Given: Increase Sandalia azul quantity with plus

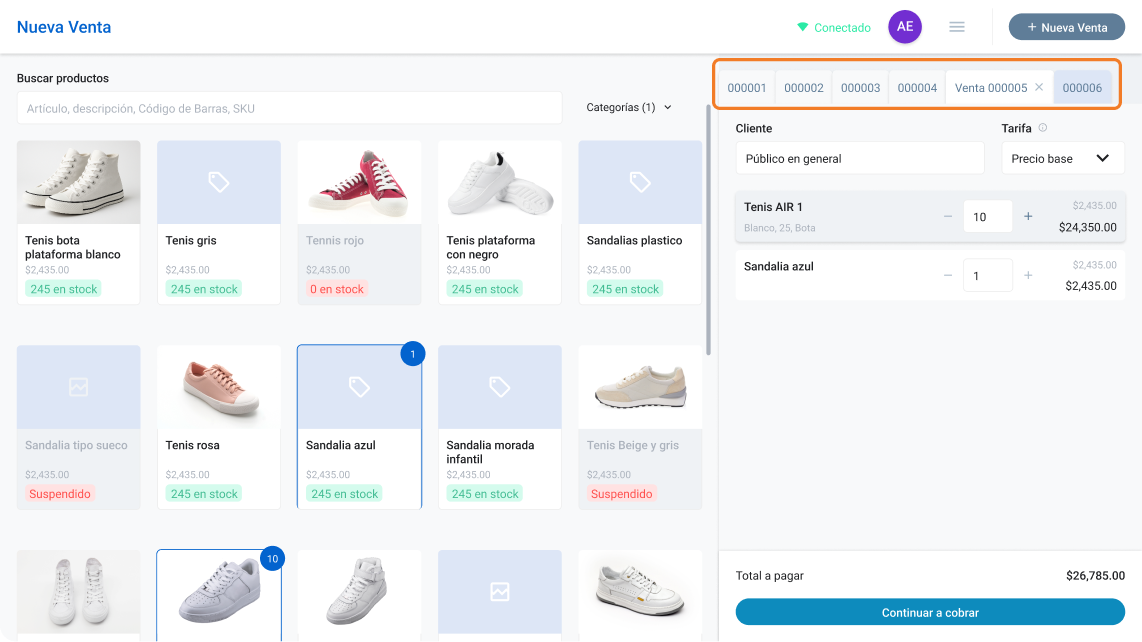Looking at the screenshot, I should [1028, 275].
